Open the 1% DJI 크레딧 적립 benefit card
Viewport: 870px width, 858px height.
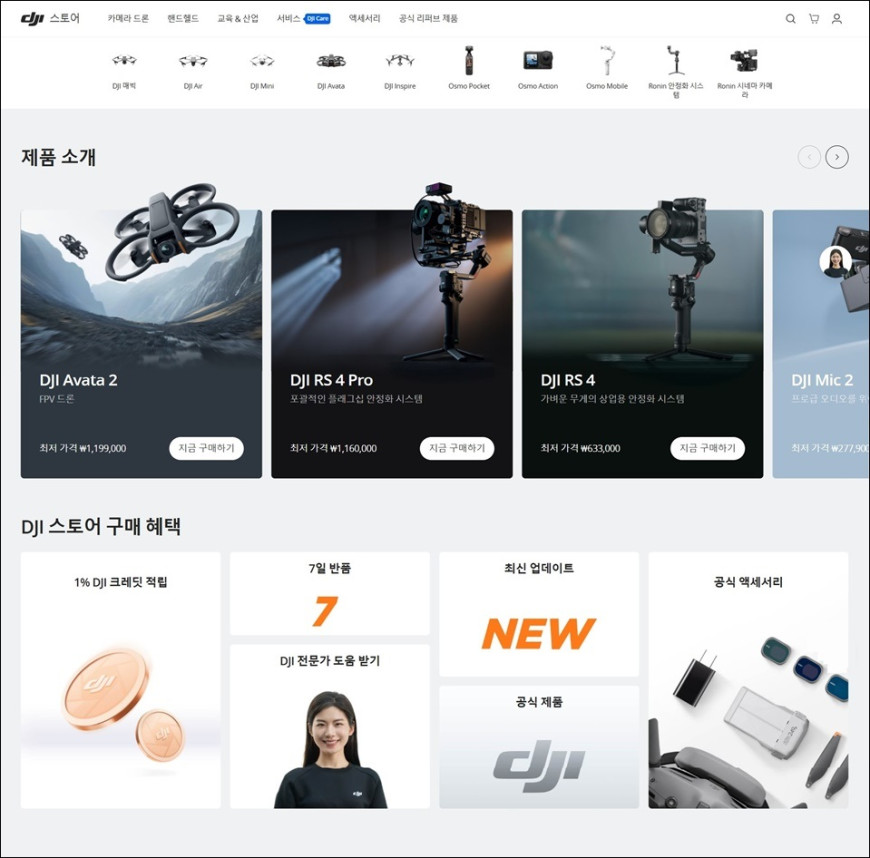click(x=121, y=680)
